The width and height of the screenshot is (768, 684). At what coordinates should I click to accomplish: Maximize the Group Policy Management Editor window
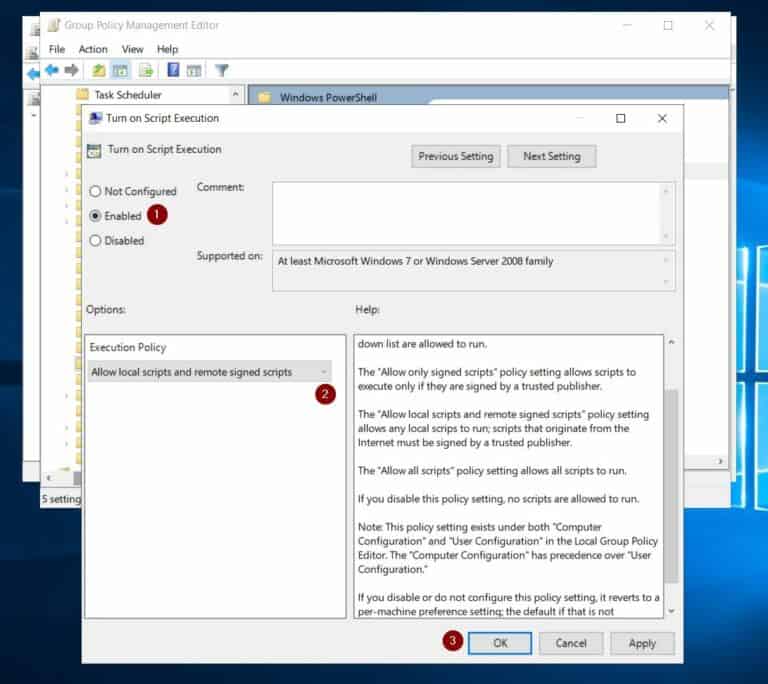tap(668, 25)
